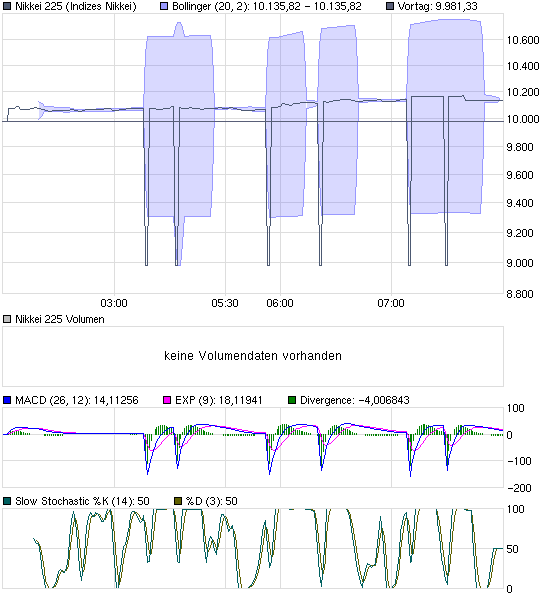
Task: Click the 'Nikkei 225 Volumen' label
Action: 60,319
